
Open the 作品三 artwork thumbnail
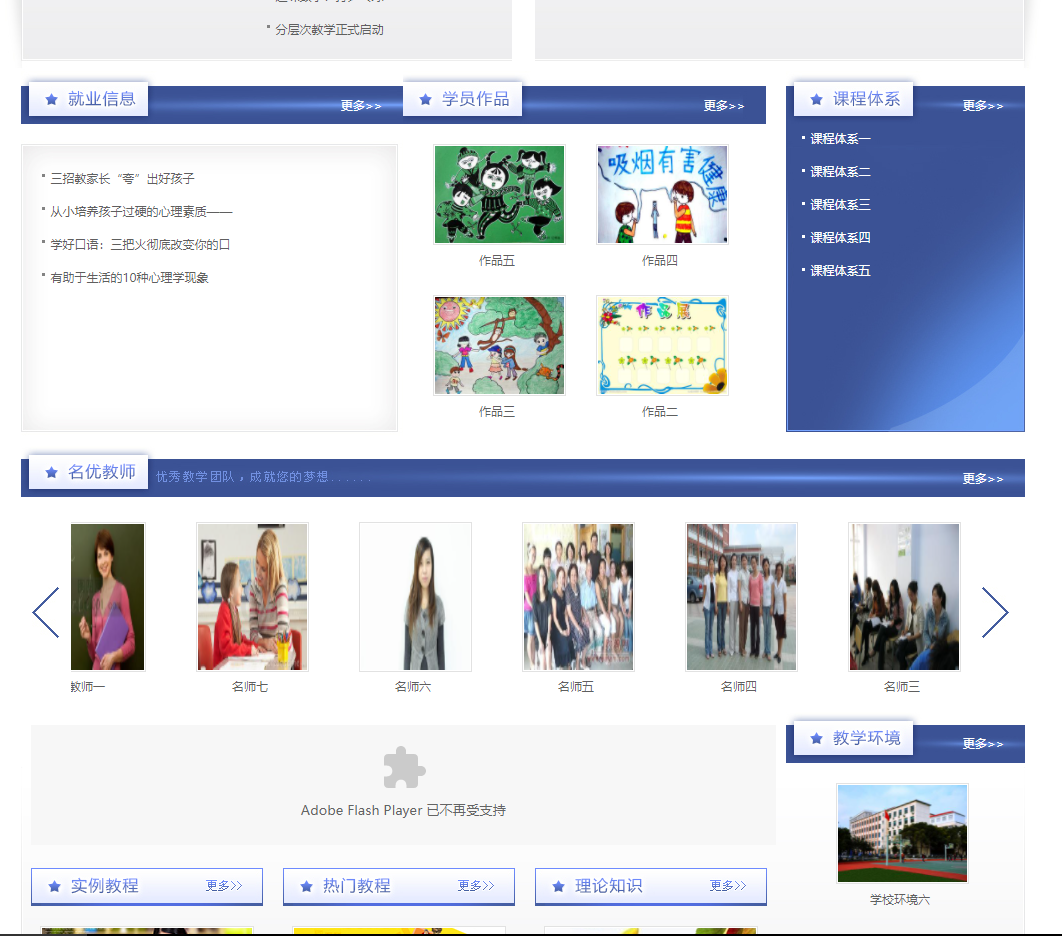point(500,345)
